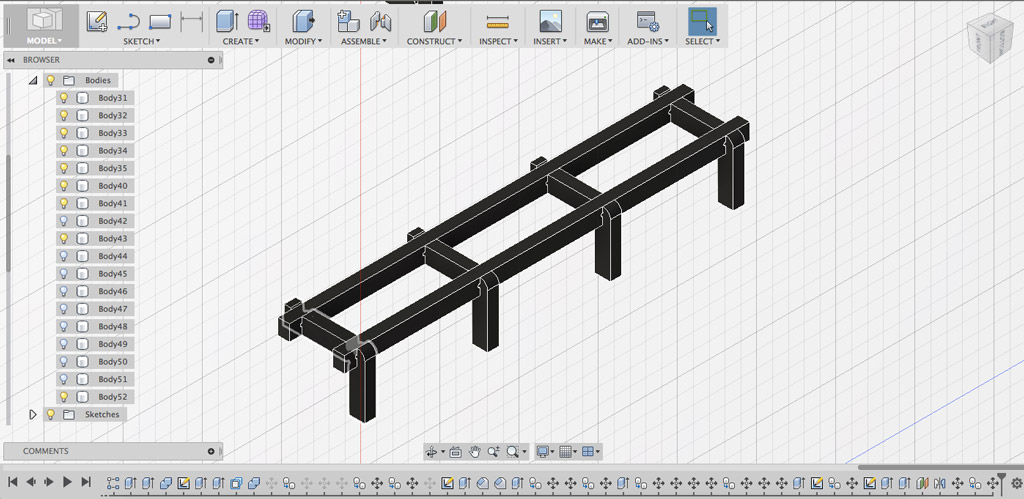Screen dimensions: 1024x499
Task: Select the Rectangle sketch tool
Action: (x=160, y=22)
